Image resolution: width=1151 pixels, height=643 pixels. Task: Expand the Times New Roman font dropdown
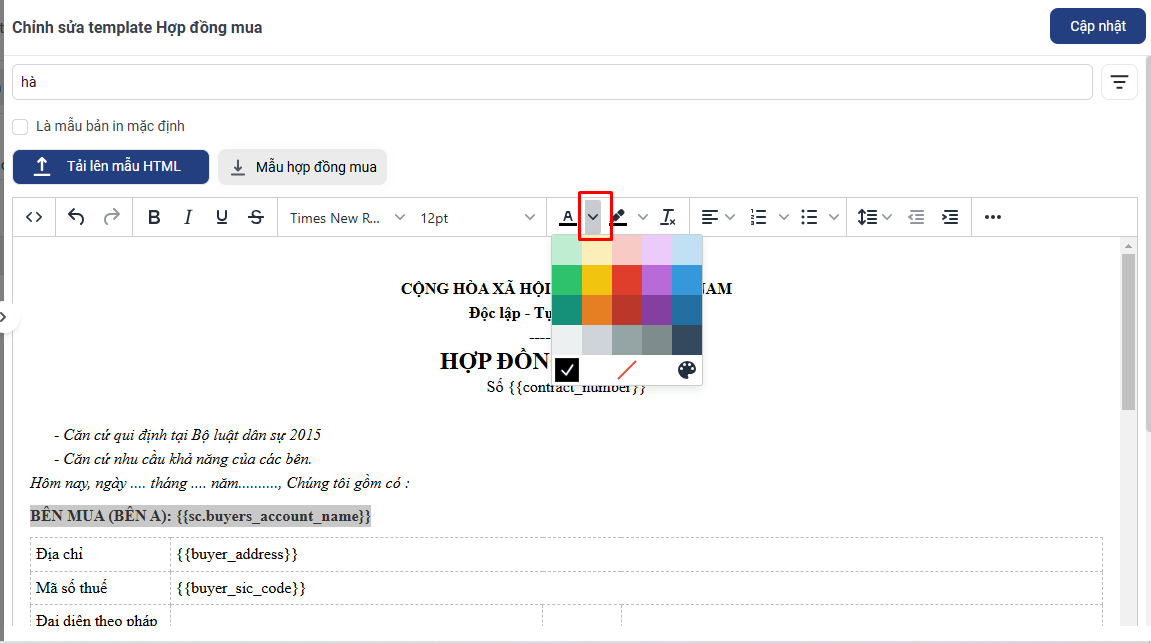click(347, 217)
